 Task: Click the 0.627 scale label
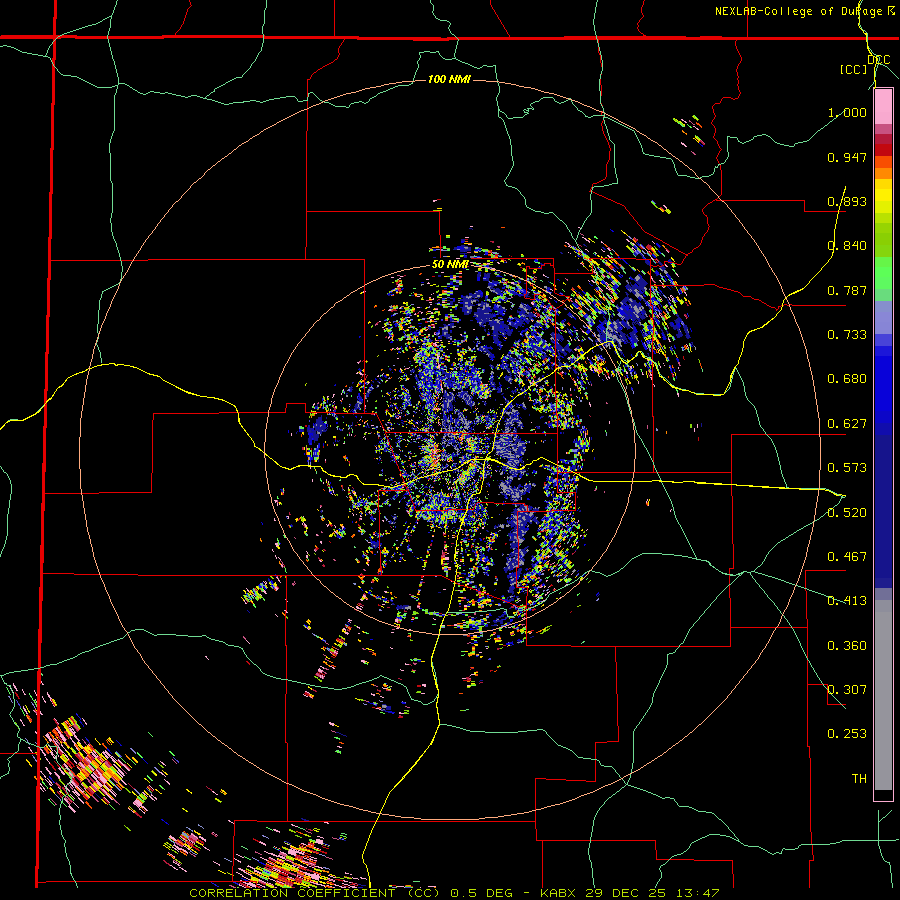(847, 424)
